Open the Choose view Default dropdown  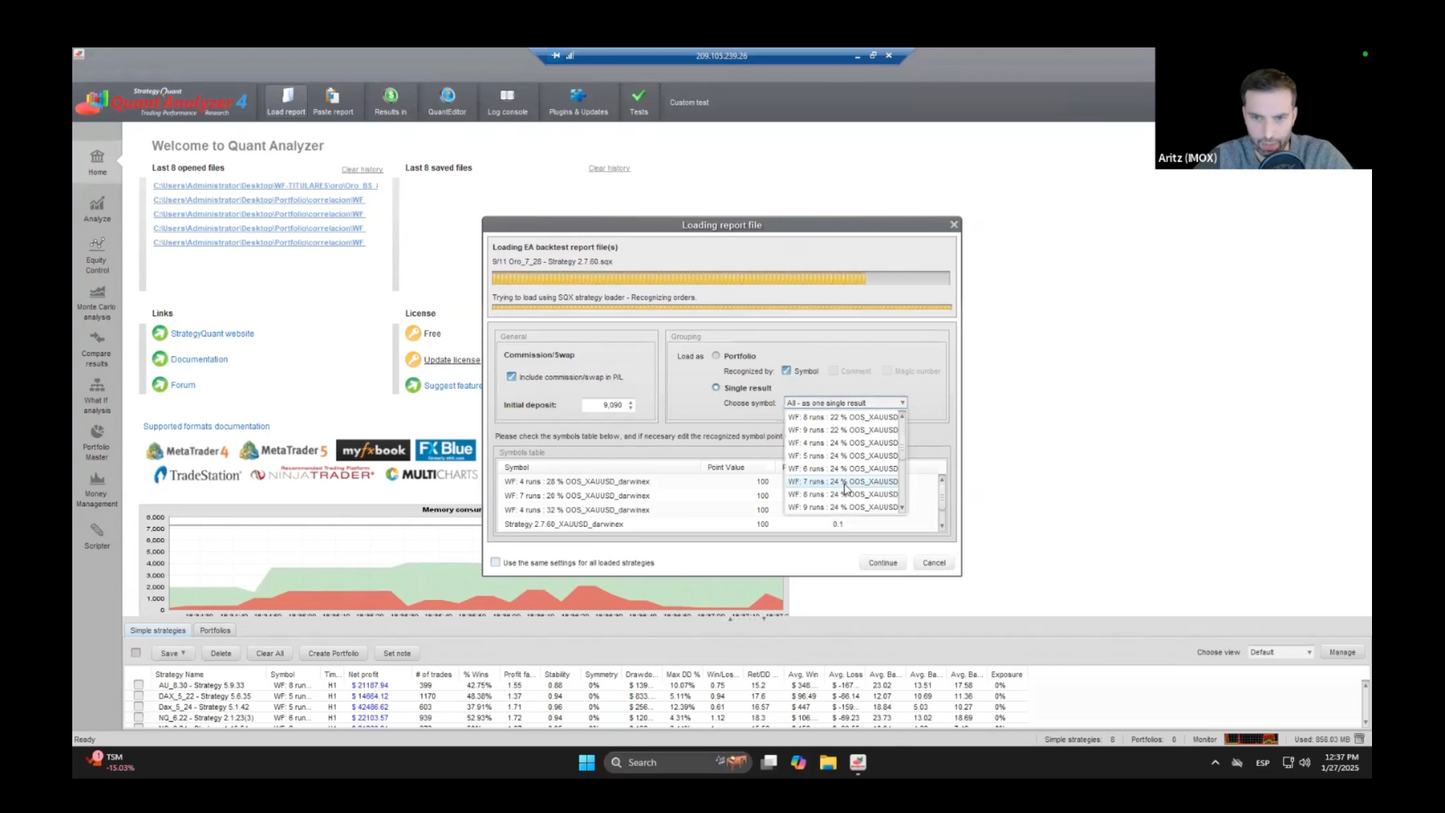pos(1280,652)
